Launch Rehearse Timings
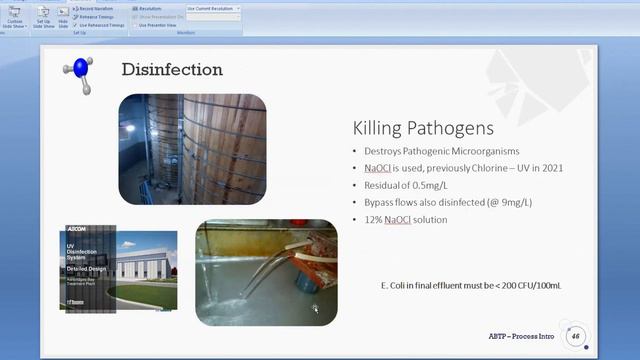Viewport: 640px width, 360px height. [93, 17]
